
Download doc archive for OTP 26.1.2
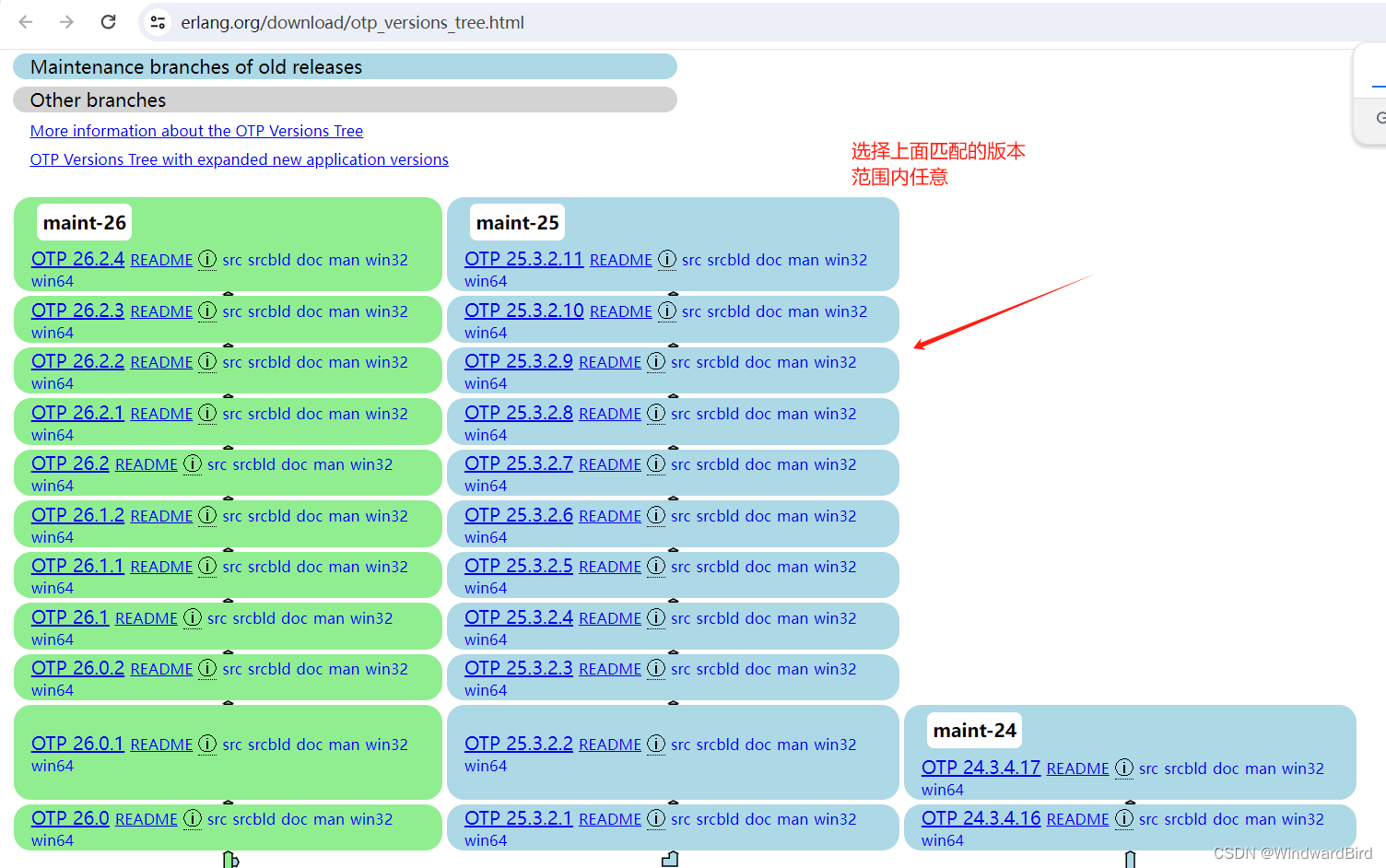click(x=310, y=516)
